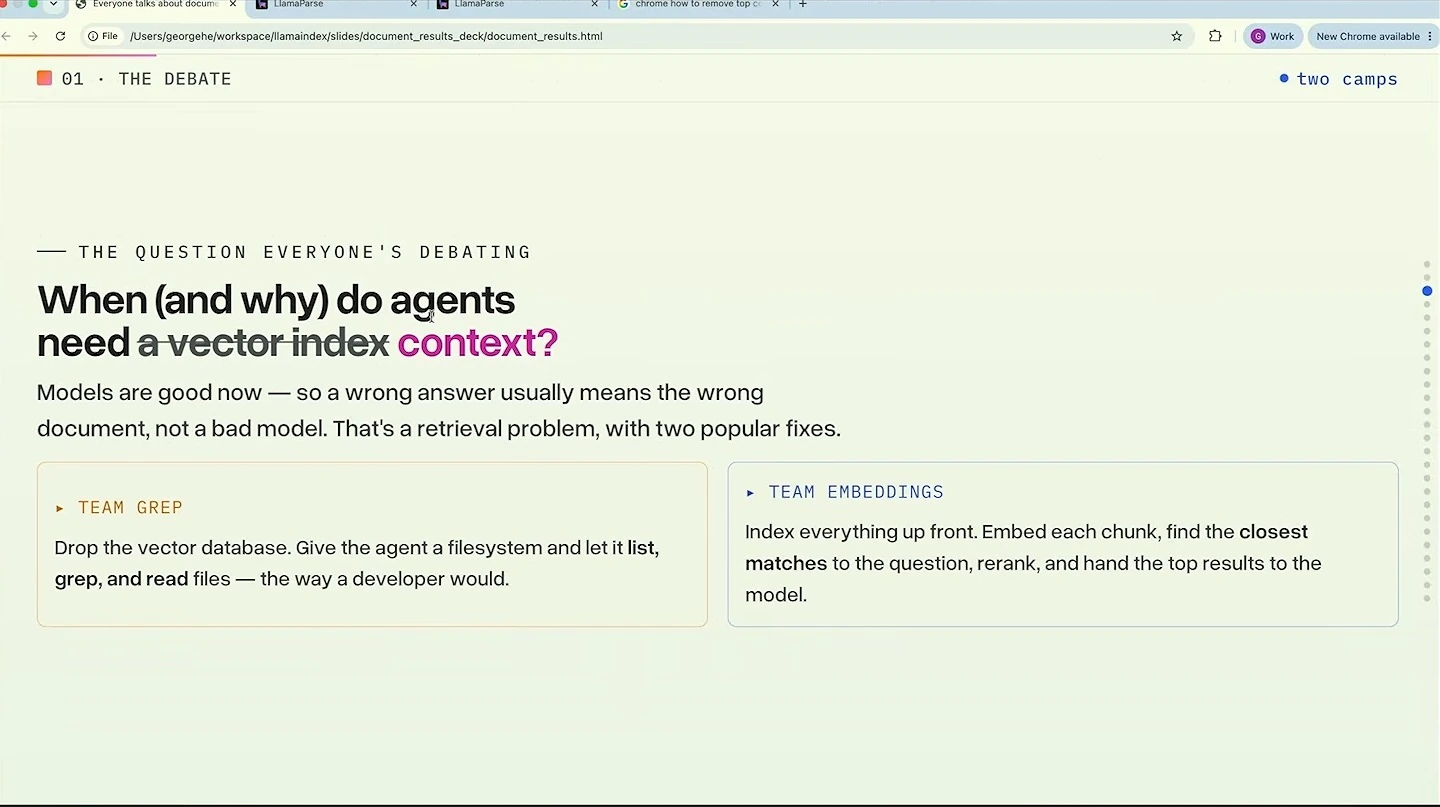Close the second LlamaParse tab
This screenshot has height=807, width=1440.
[595, 5]
